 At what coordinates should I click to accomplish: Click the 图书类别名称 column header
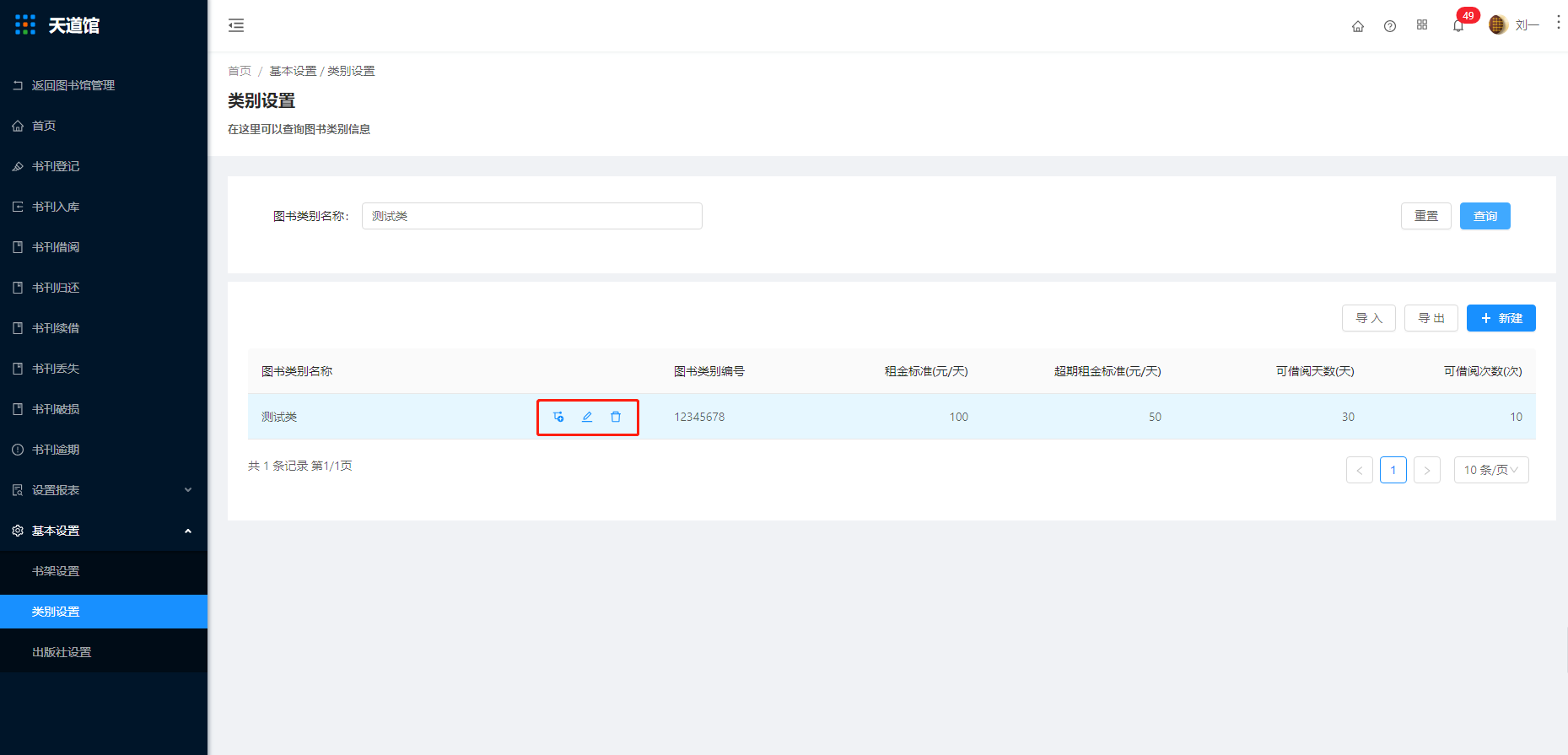297,371
